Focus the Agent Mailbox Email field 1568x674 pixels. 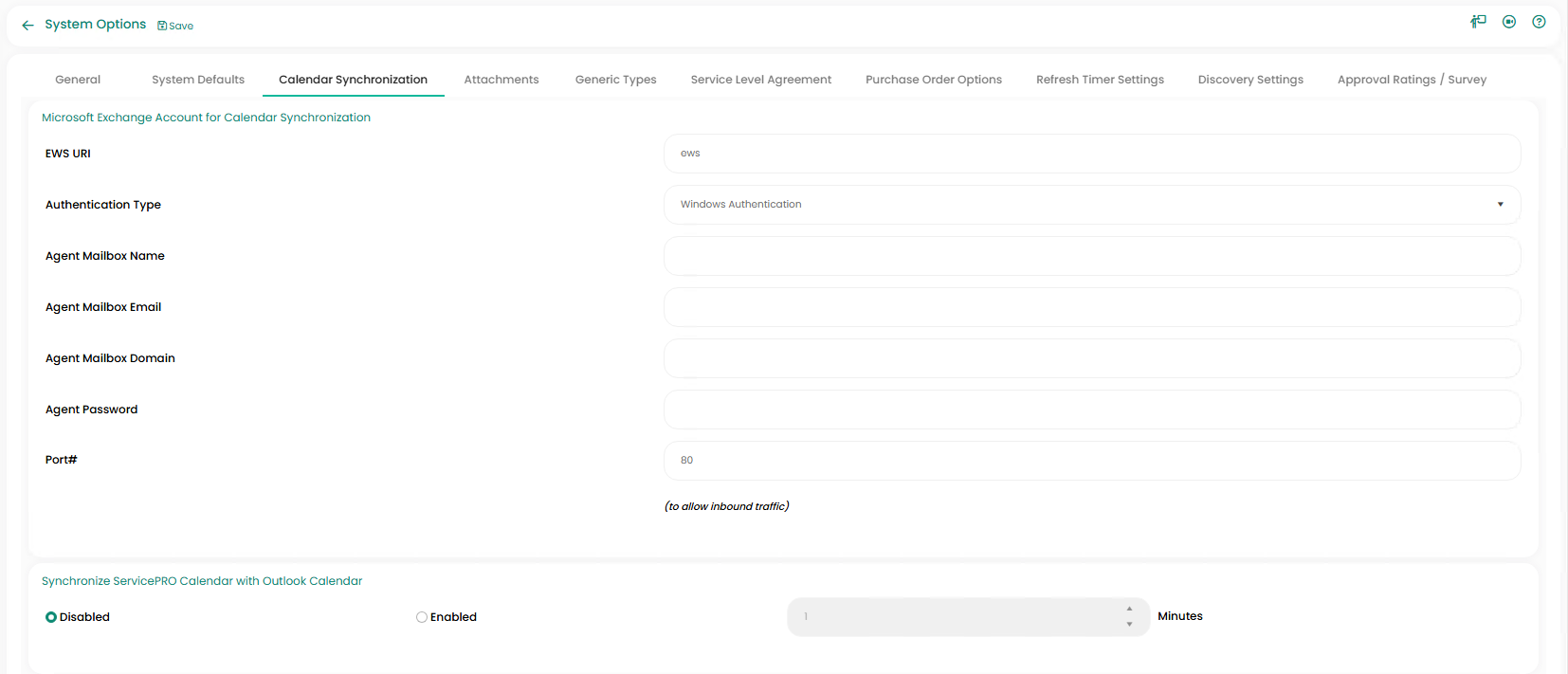[1092, 307]
